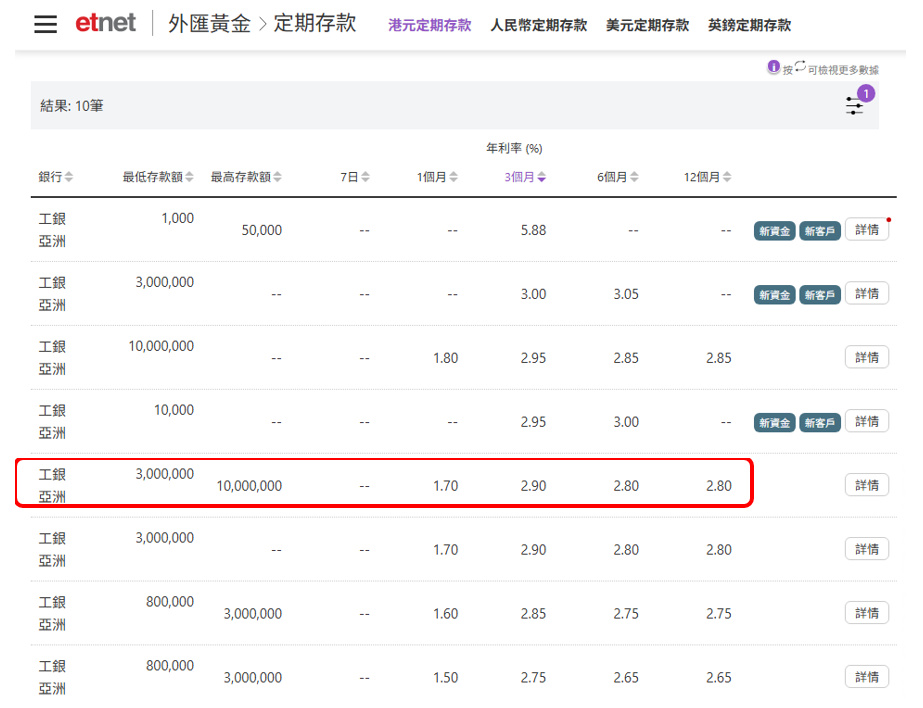Image resolution: width=923 pixels, height=708 pixels.
Task: Go to 定期存款 breadcrumb page
Action: (x=315, y=24)
